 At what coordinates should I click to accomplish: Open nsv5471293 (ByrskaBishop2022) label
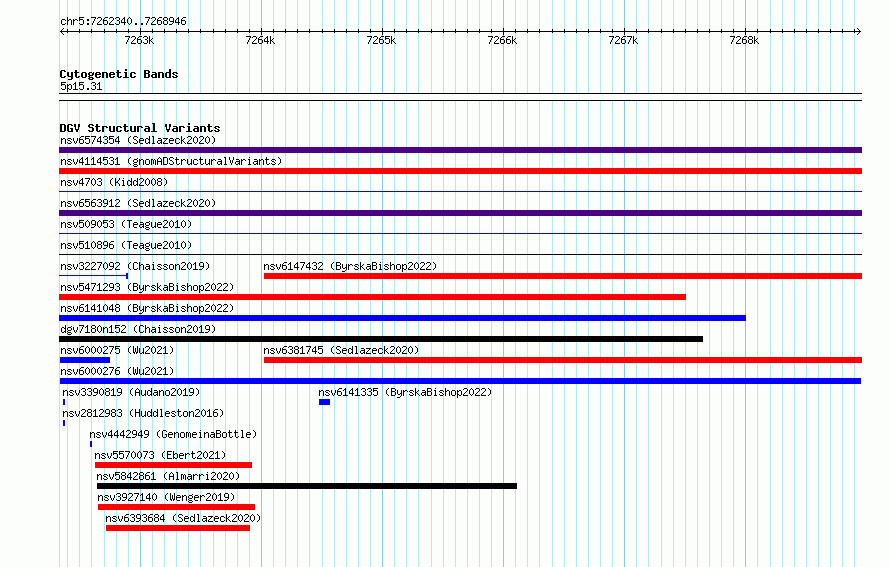coord(147,287)
